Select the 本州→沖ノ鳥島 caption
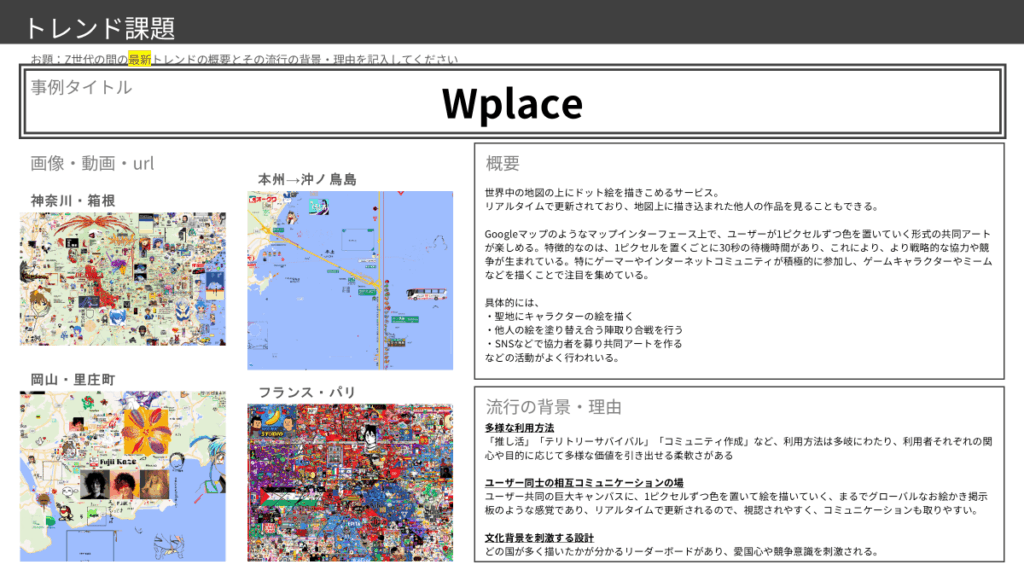The height and width of the screenshot is (576, 1024). (x=307, y=179)
